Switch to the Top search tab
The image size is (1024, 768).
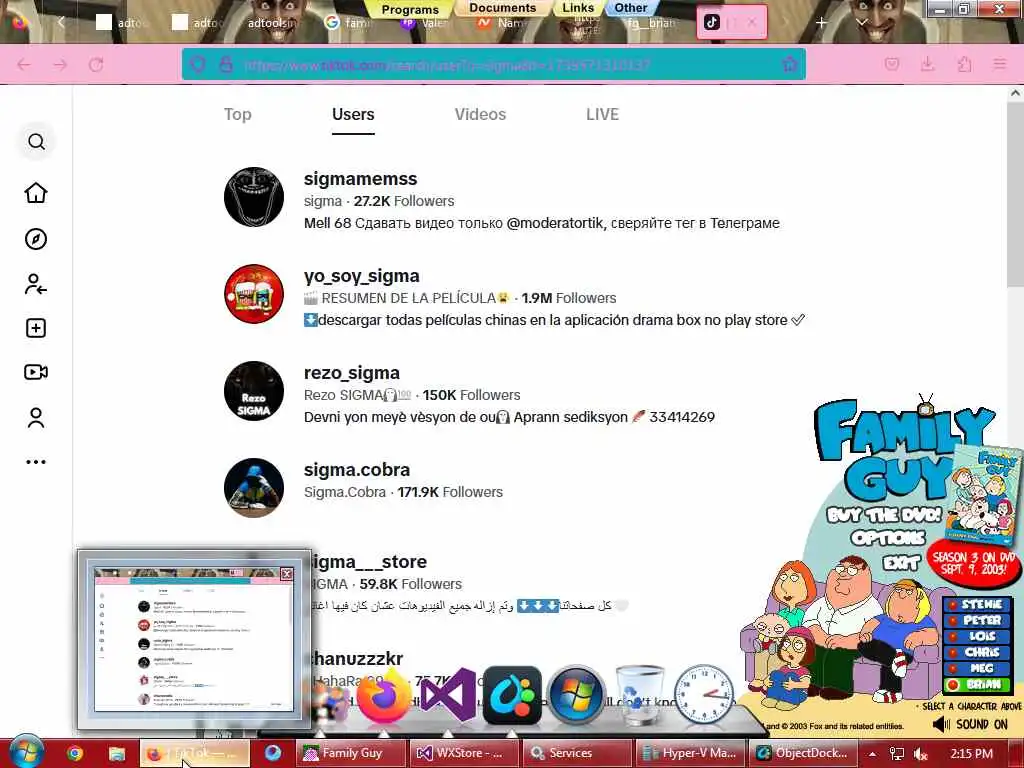(x=238, y=114)
